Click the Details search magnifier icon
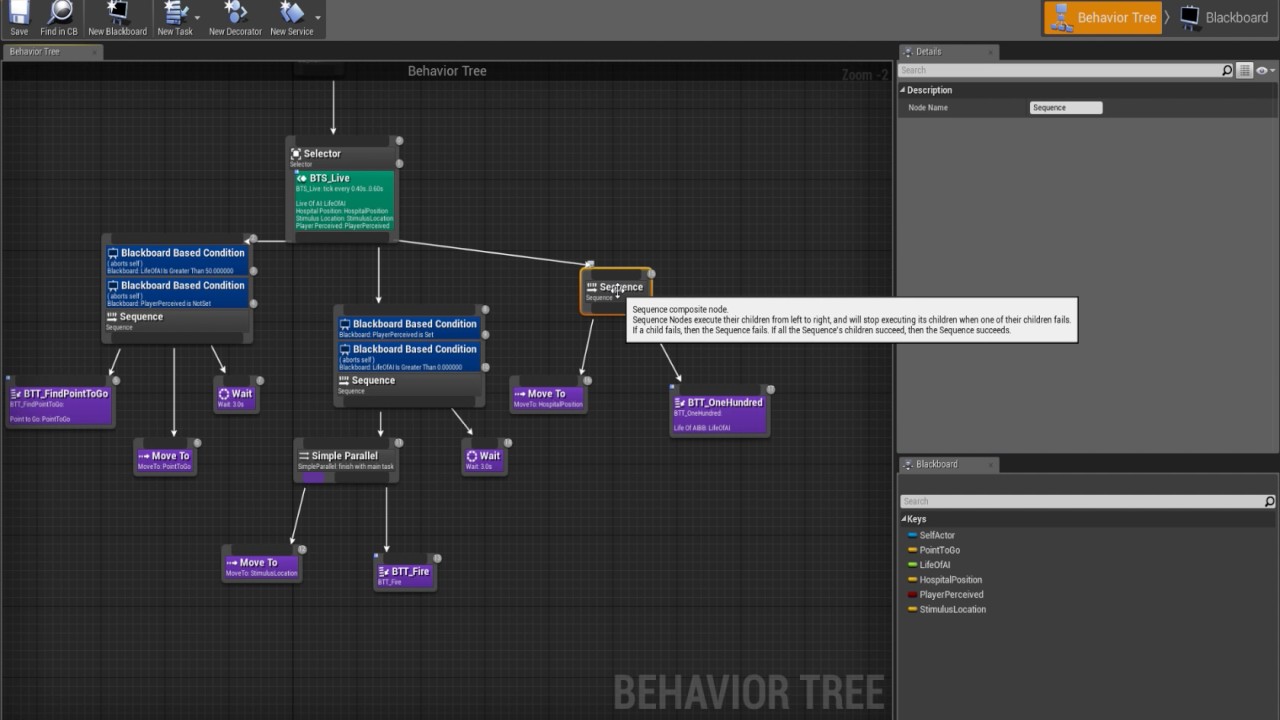Screen dimensions: 1280x720 (x=1227, y=70)
